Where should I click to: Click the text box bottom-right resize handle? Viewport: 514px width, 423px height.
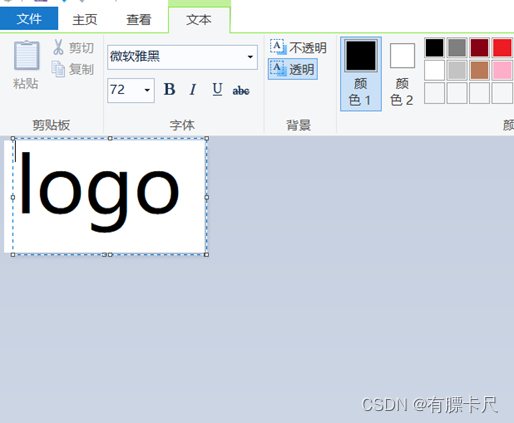pyautogui.click(x=206, y=255)
